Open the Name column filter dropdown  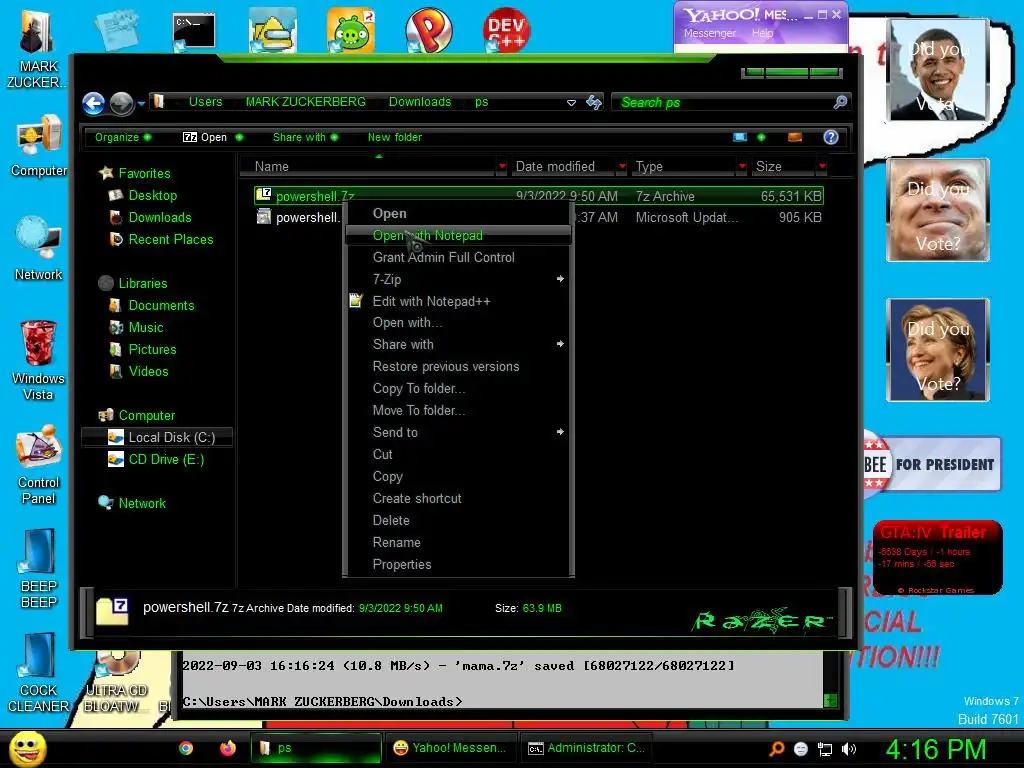coord(502,167)
